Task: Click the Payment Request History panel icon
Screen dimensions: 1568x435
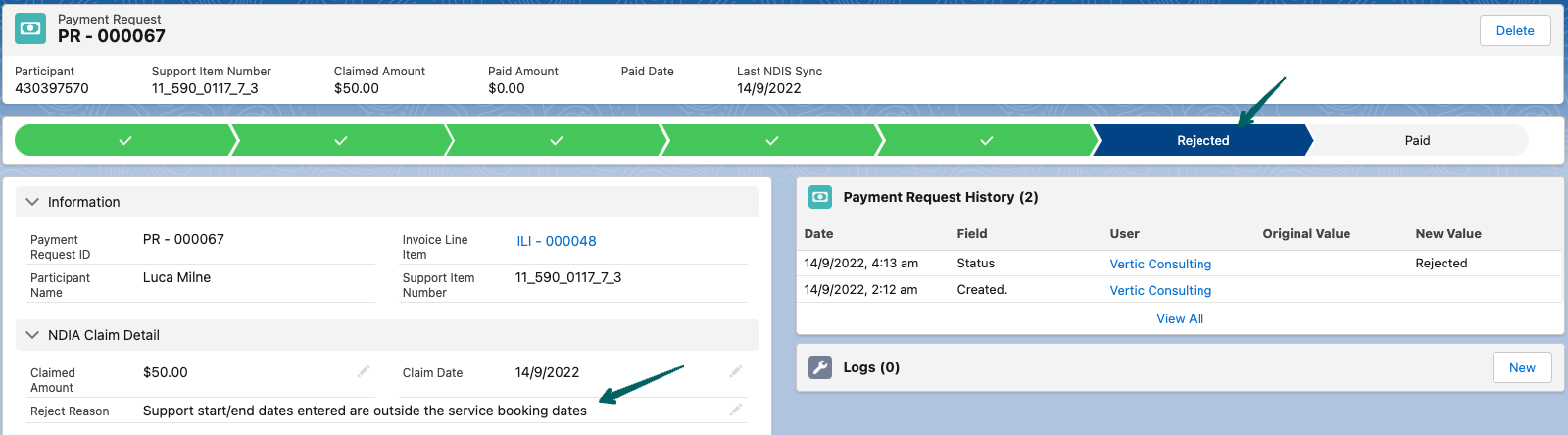Action: pos(820,197)
